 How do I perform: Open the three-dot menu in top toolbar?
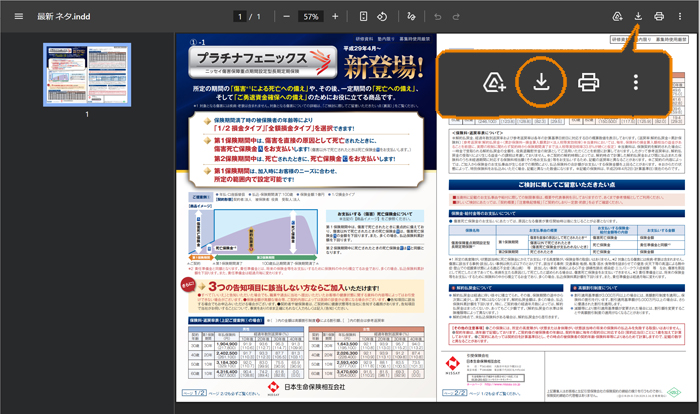[681, 16]
